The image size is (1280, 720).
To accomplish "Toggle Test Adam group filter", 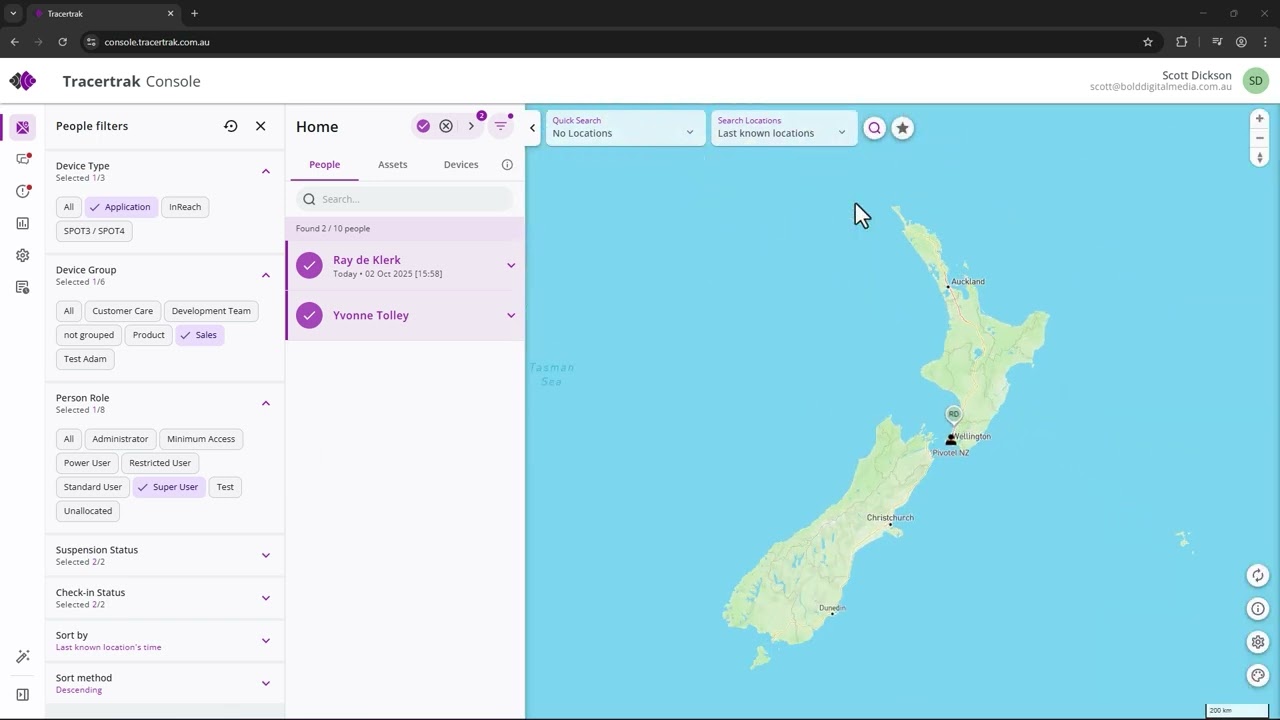I will point(85,359).
